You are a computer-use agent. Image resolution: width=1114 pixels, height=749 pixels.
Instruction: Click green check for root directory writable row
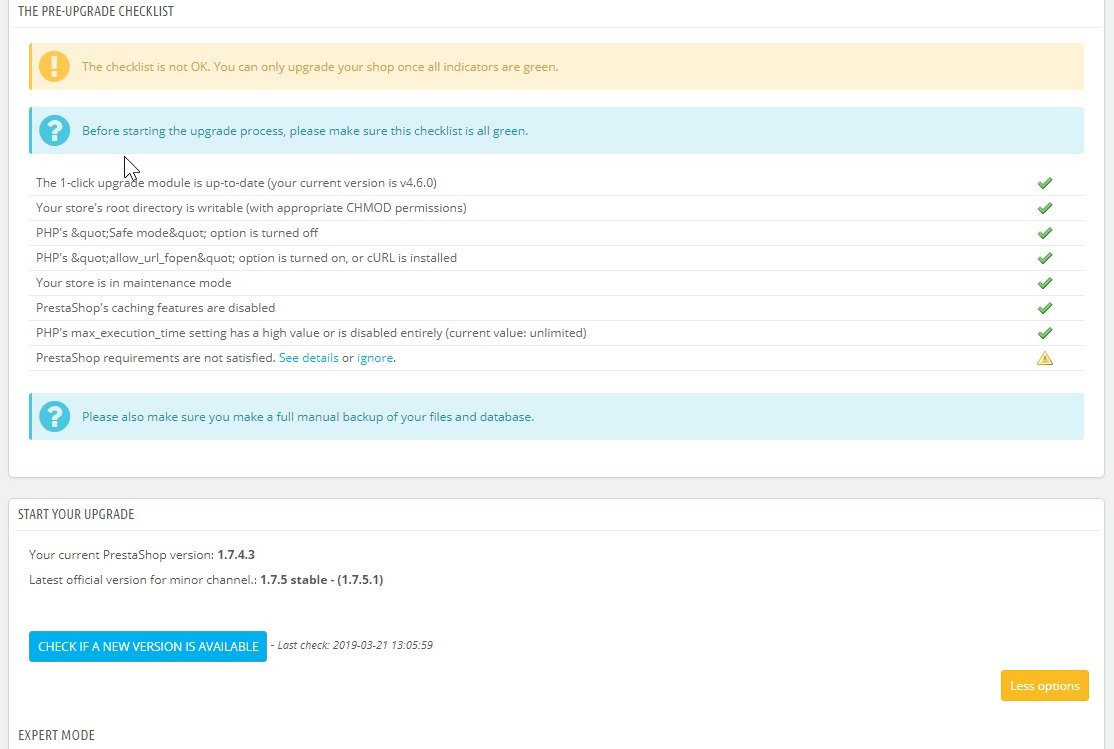pos(1044,208)
